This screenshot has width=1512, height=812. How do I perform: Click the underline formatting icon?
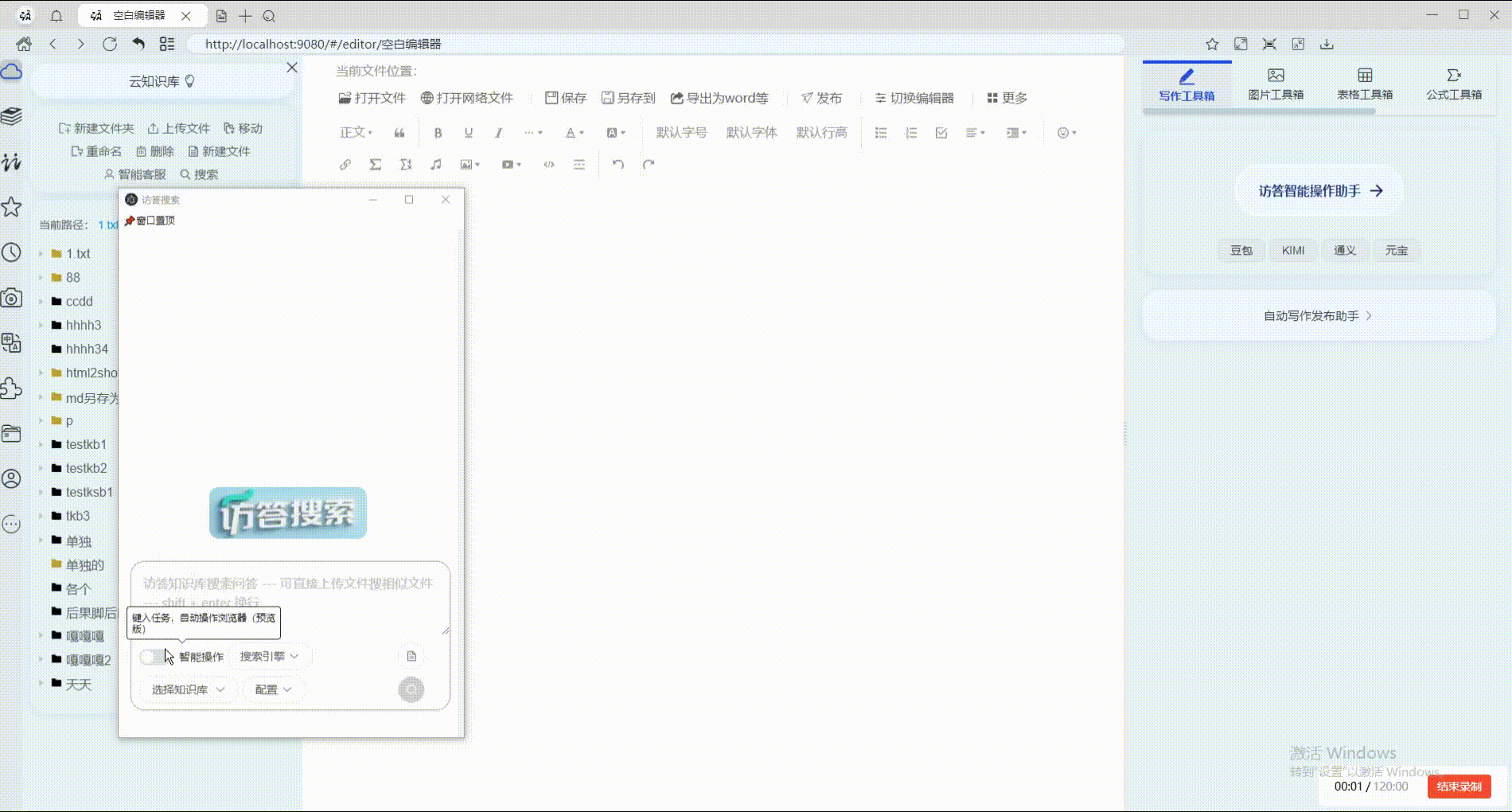[468, 133]
